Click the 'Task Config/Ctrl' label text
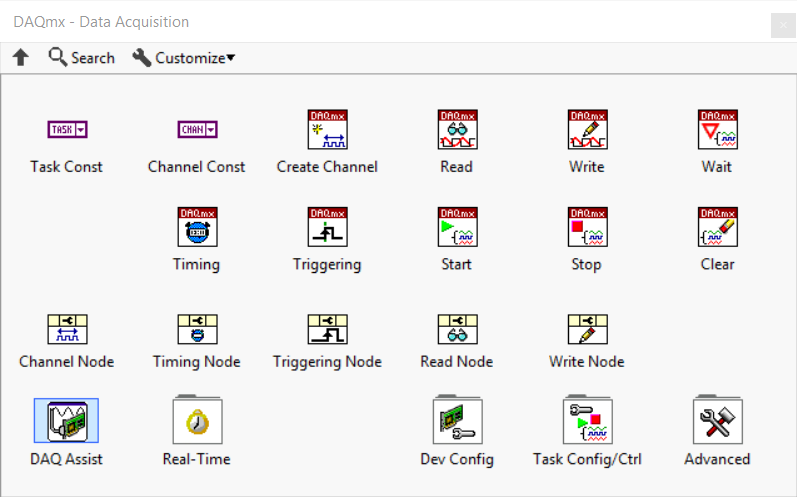 tap(587, 459)
